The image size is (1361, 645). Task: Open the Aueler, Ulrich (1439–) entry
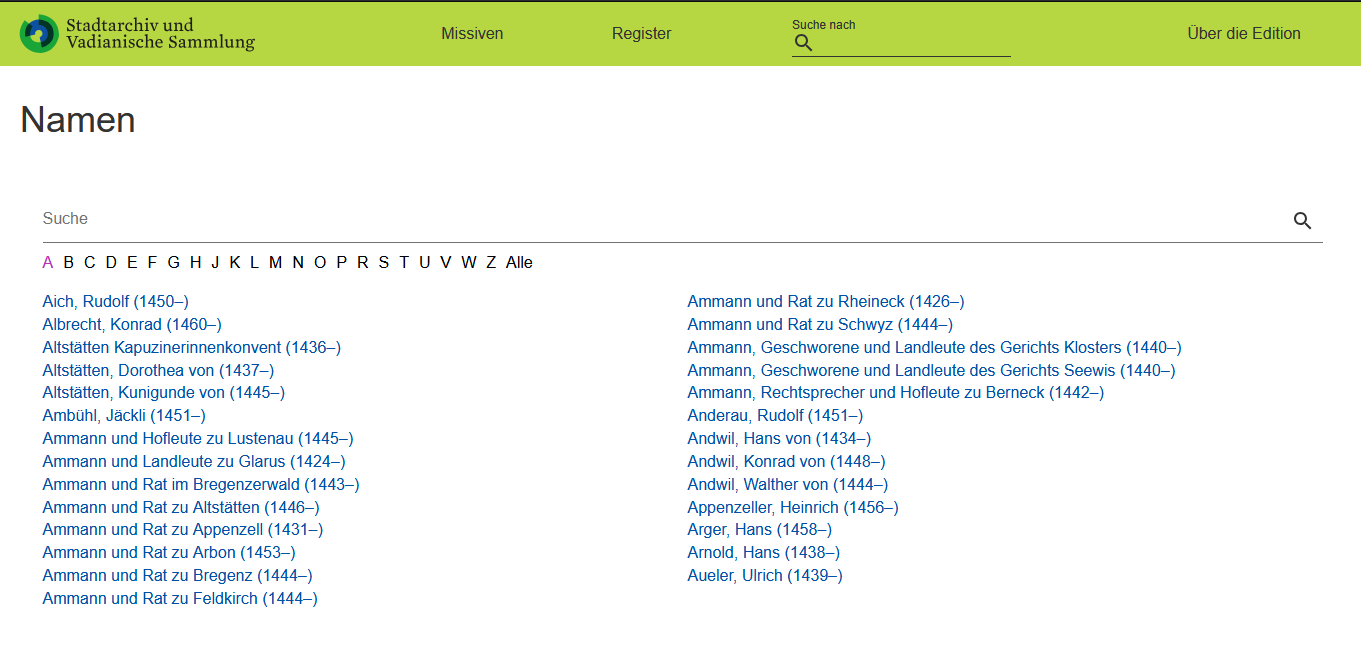pyautogui.click(x=764, y=575)
